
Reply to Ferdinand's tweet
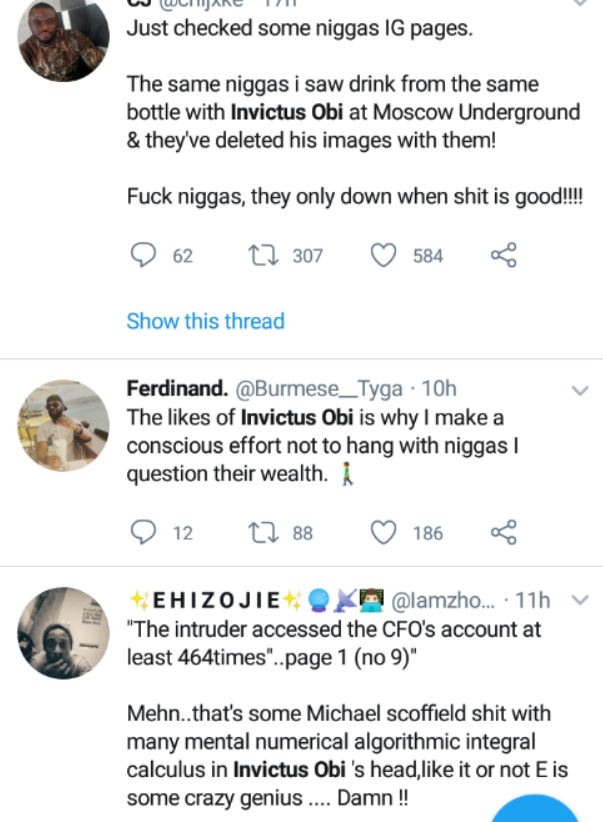click(x=145, y=533)
